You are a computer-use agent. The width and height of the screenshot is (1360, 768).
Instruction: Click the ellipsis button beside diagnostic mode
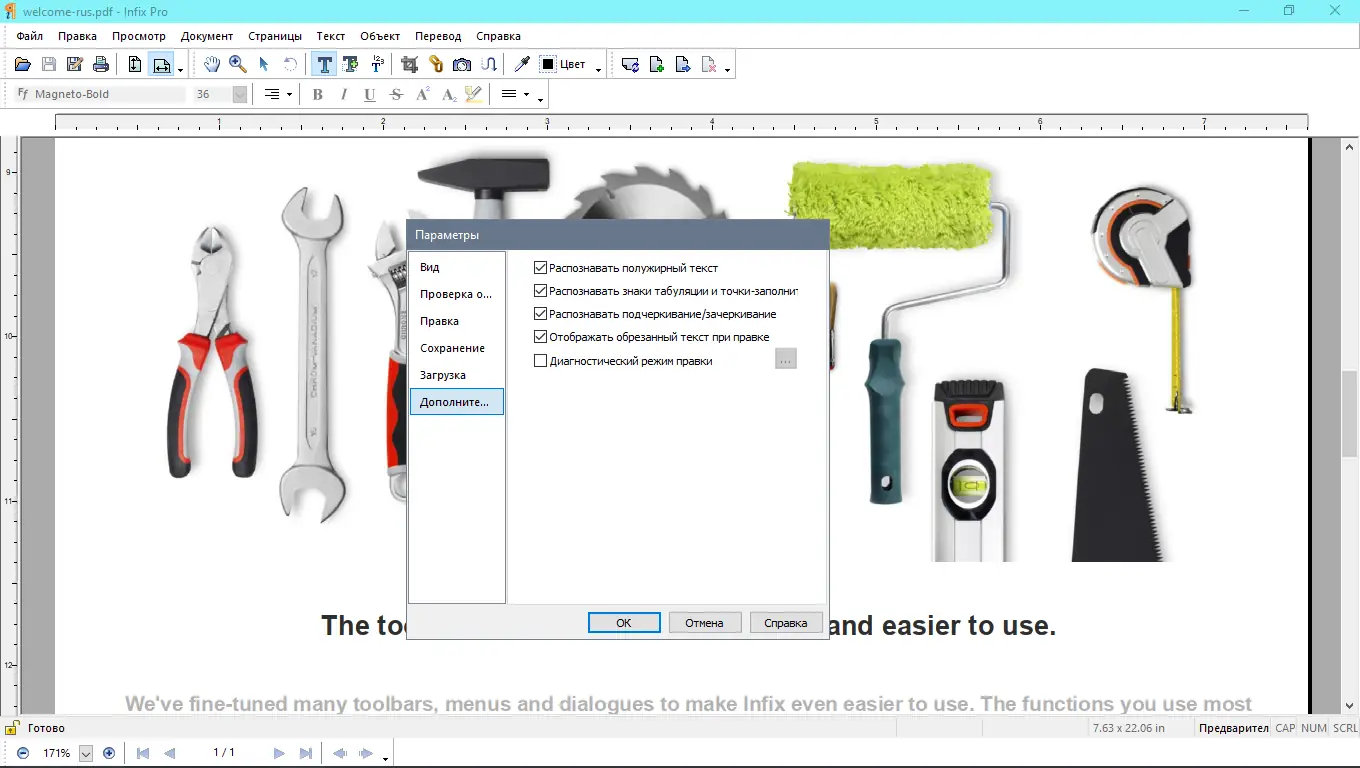(786, 359)
